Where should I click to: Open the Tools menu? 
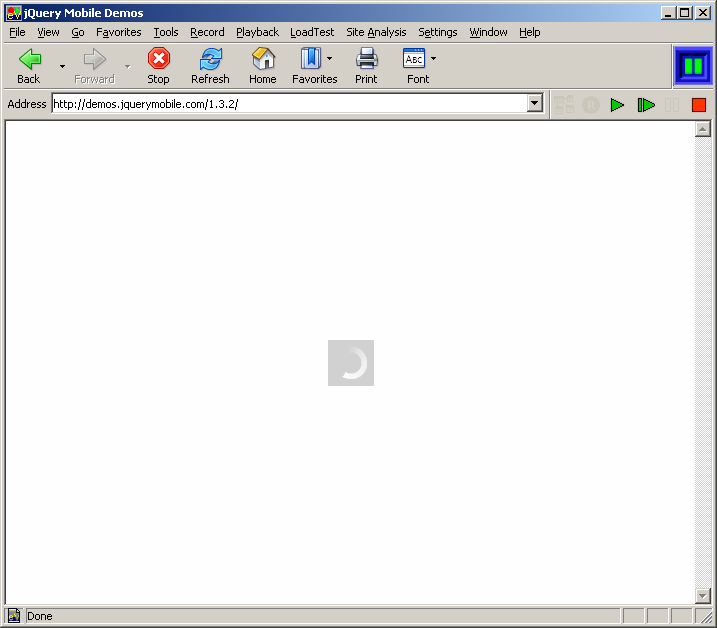(x=166, y=32)
